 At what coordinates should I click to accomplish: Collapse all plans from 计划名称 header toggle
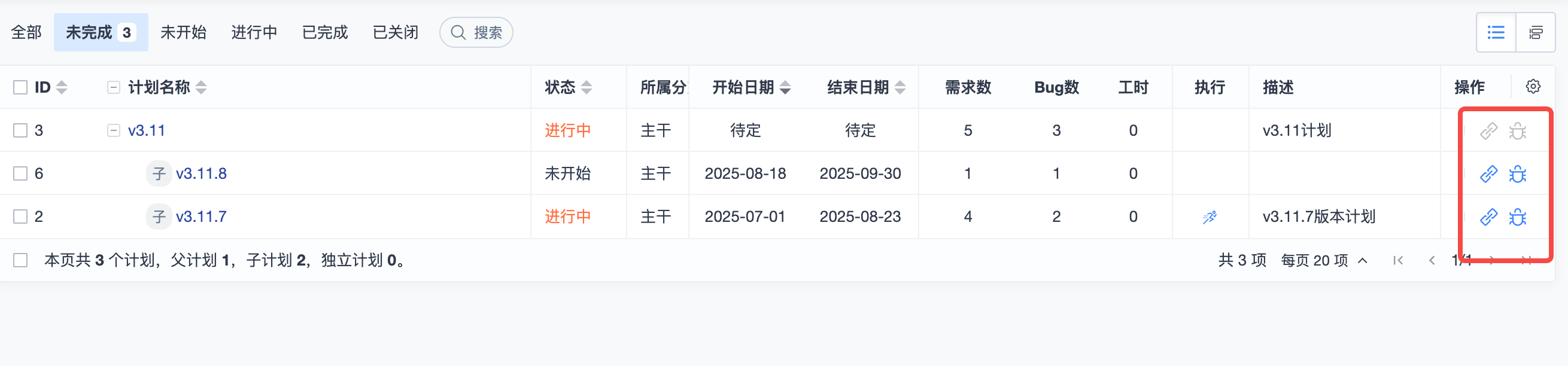(113, 87)
